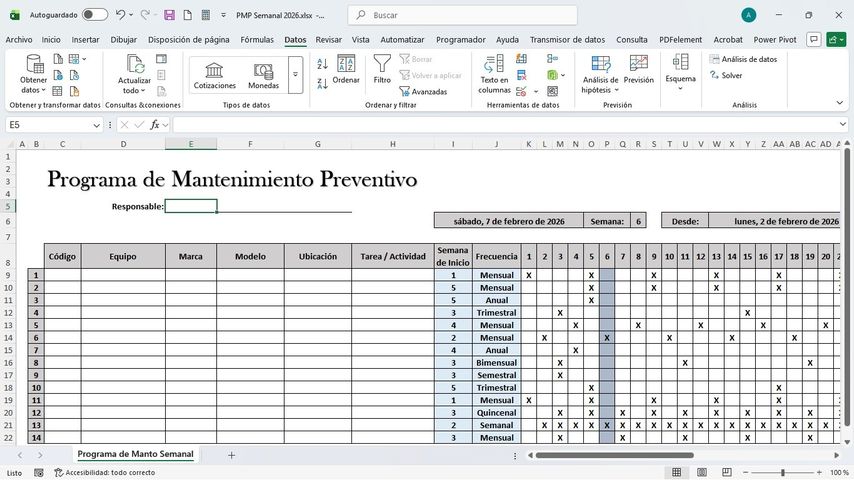Screen dimensions: 854x480
Task: Click the Insert Function fx icon
Action: [155, 125]
